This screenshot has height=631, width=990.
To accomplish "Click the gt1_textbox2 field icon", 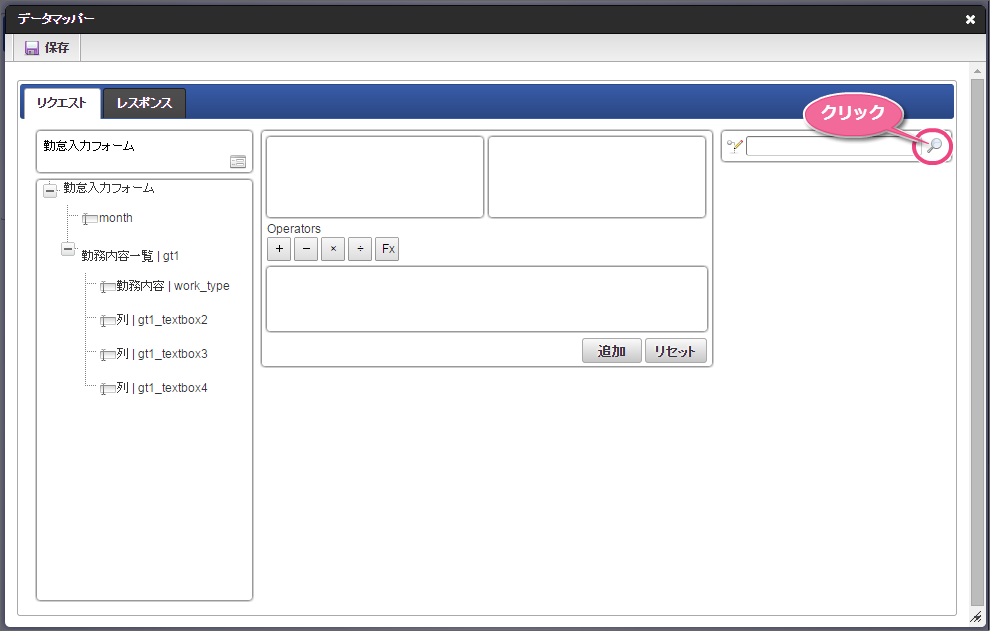I will pyautogui.click(x=107, y=322).
